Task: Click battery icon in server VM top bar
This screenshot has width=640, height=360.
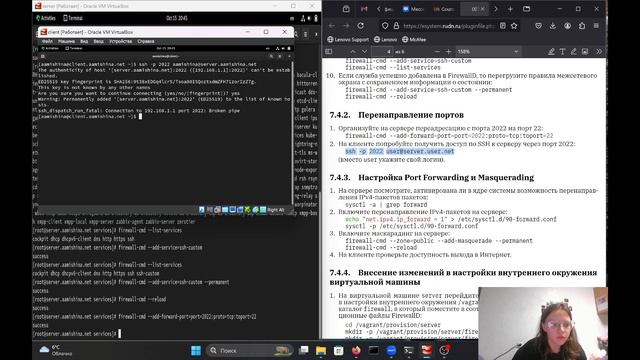Action: coord(316,18)
